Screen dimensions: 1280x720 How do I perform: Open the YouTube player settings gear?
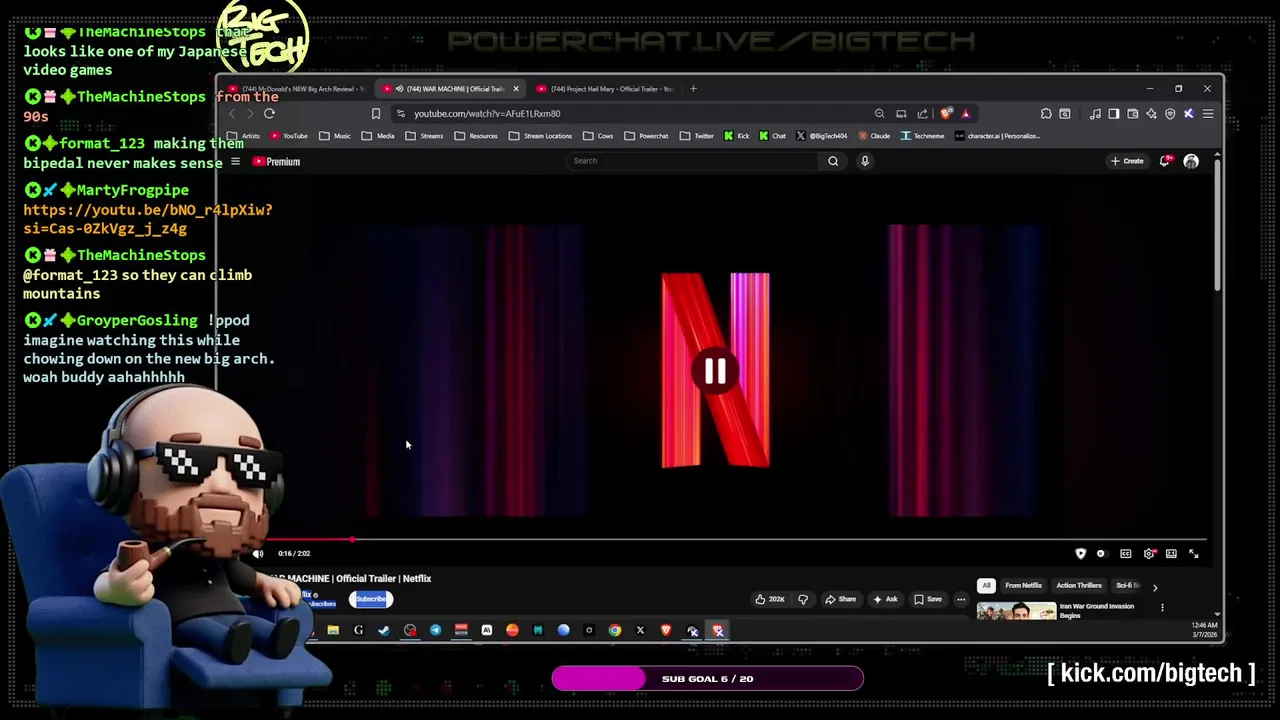point(1149,553)
